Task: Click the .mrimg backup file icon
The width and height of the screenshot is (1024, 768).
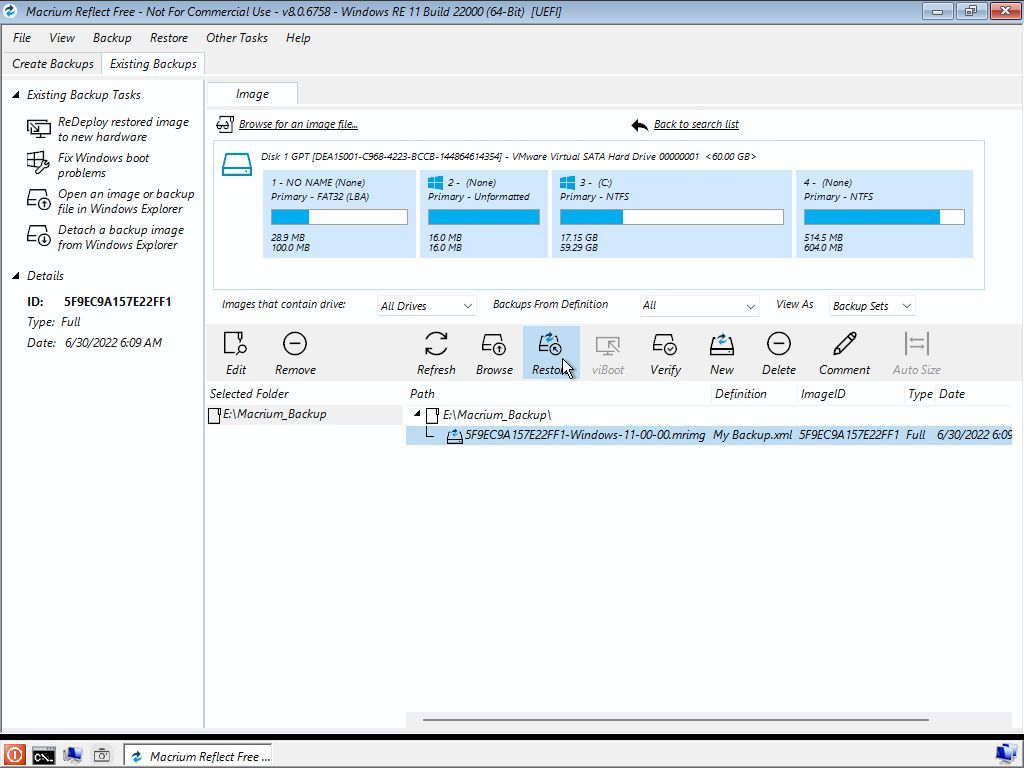Action: [455, 436]
